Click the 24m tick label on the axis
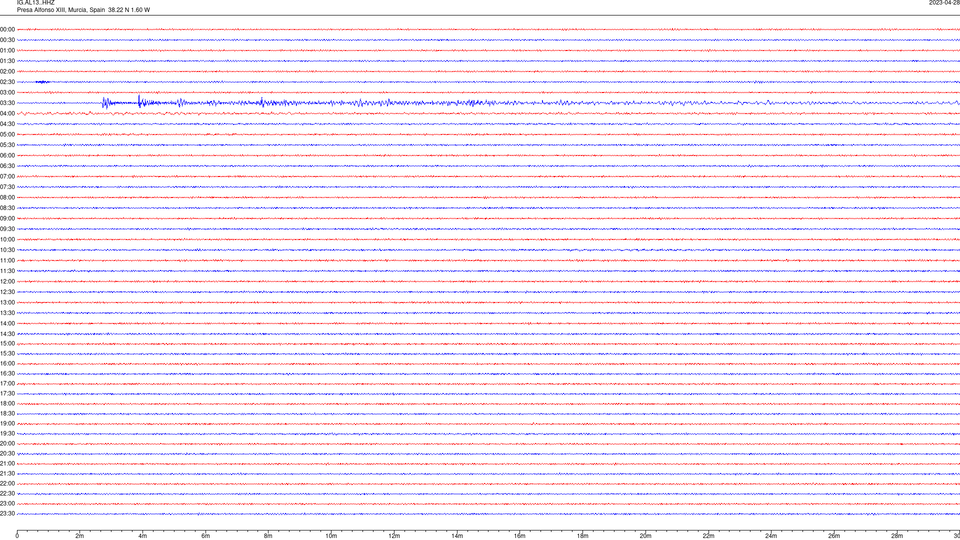The width and height of the screenshot is (960, 540). click(771, 536)
